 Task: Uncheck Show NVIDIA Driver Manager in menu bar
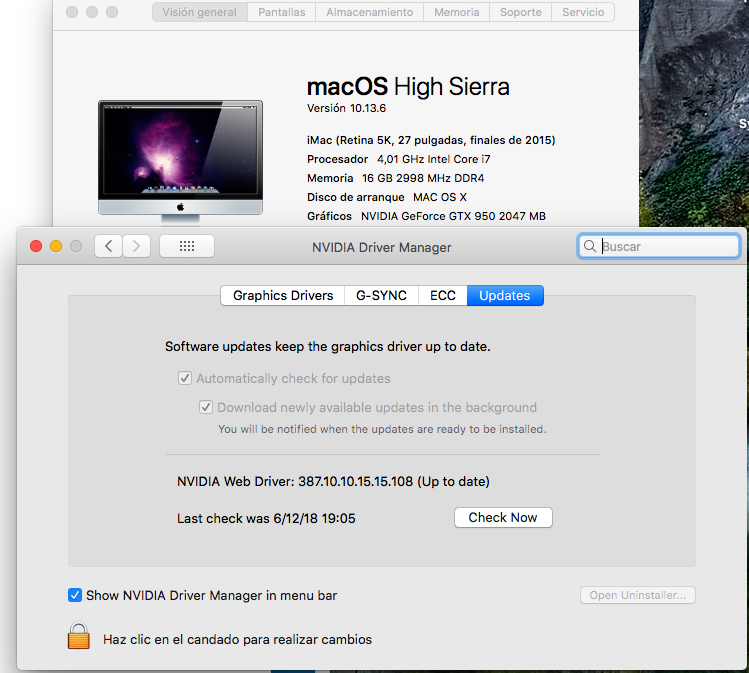coord(75,595)
